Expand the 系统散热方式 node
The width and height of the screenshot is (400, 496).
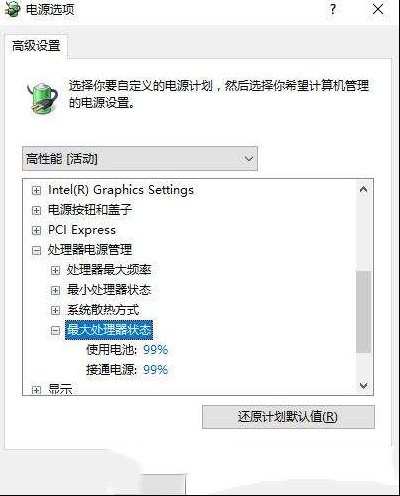click(55, 310)
